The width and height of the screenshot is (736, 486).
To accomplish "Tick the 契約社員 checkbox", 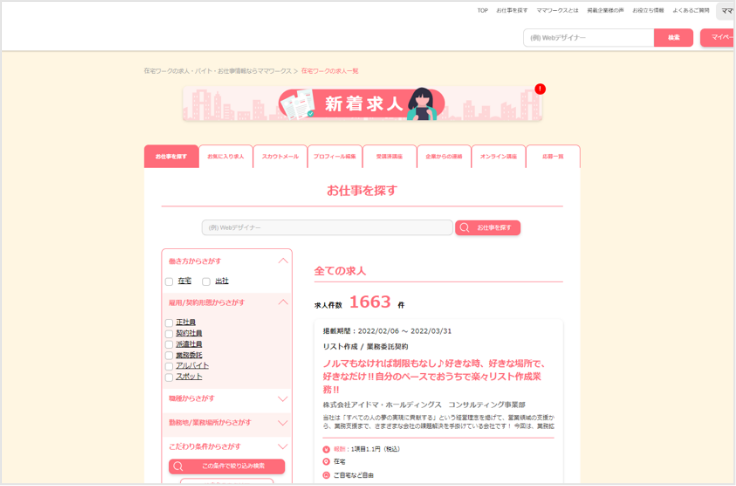I will coord(169,334).
